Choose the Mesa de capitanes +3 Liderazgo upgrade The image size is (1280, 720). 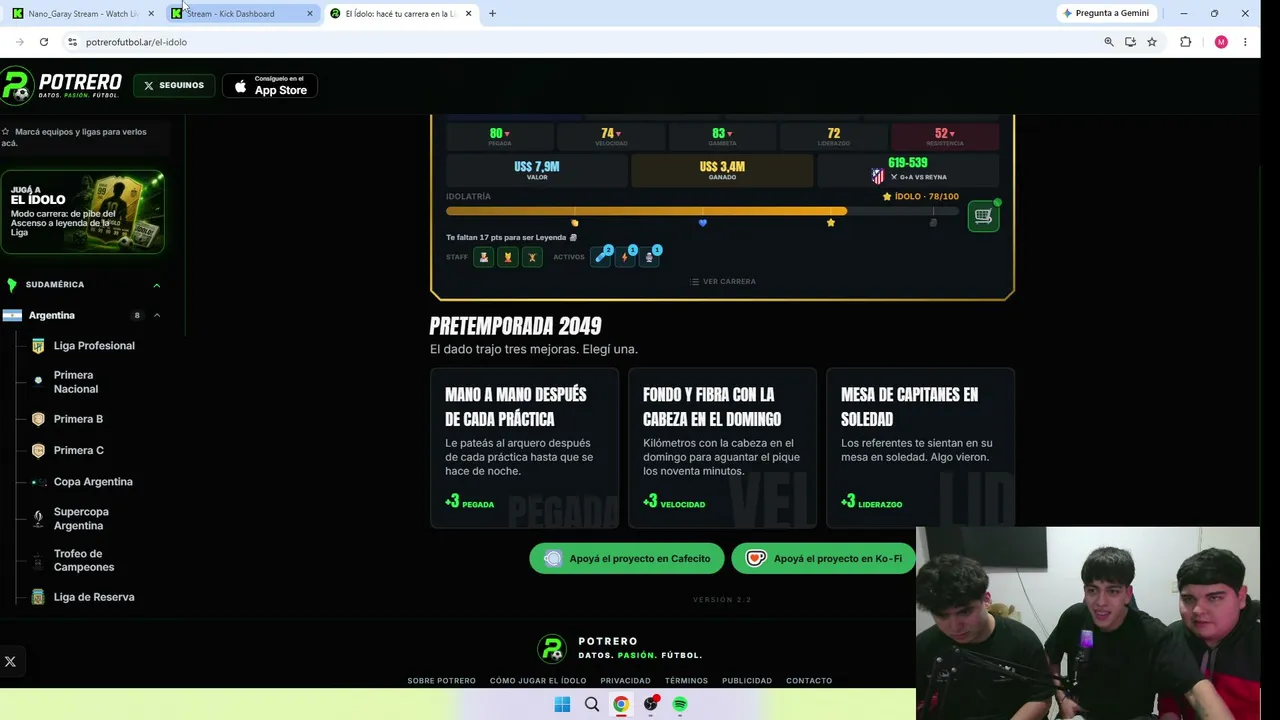pyautogui.click(x=920, y=448)
